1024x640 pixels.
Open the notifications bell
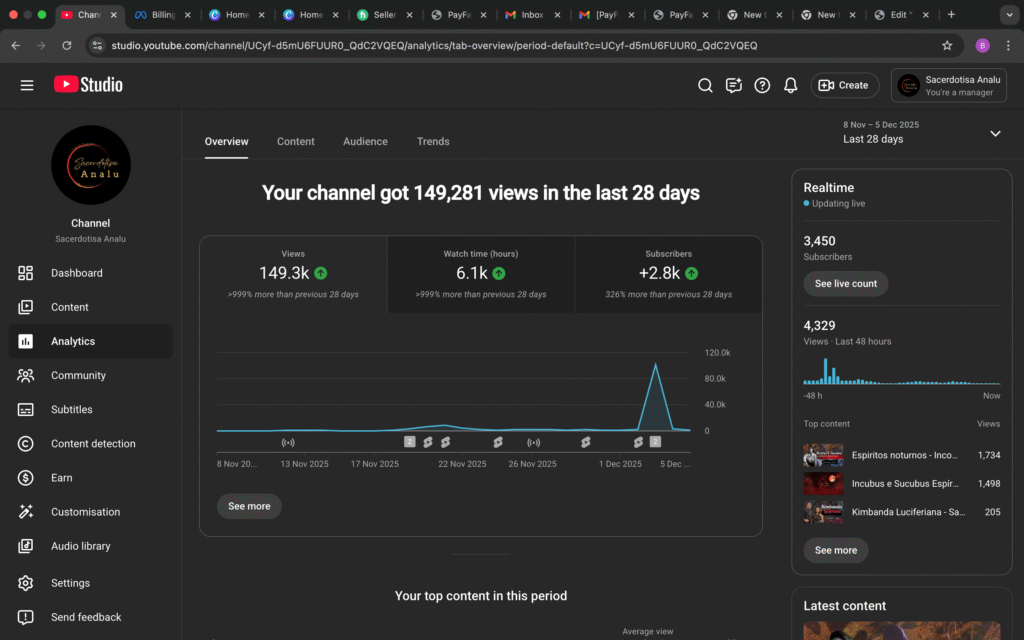coord(790,85)
